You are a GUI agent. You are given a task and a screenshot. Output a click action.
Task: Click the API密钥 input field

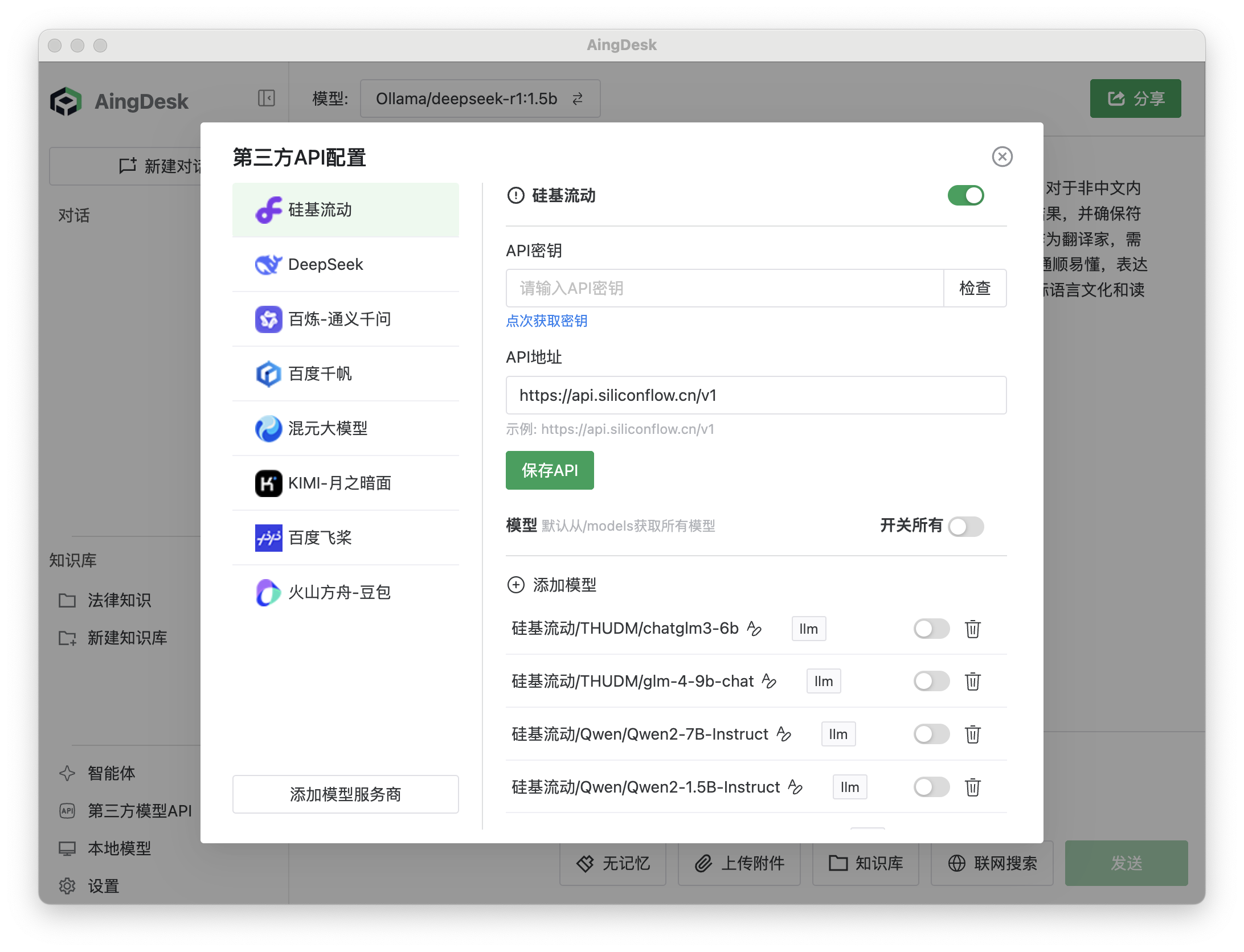(x=724, y=289)
